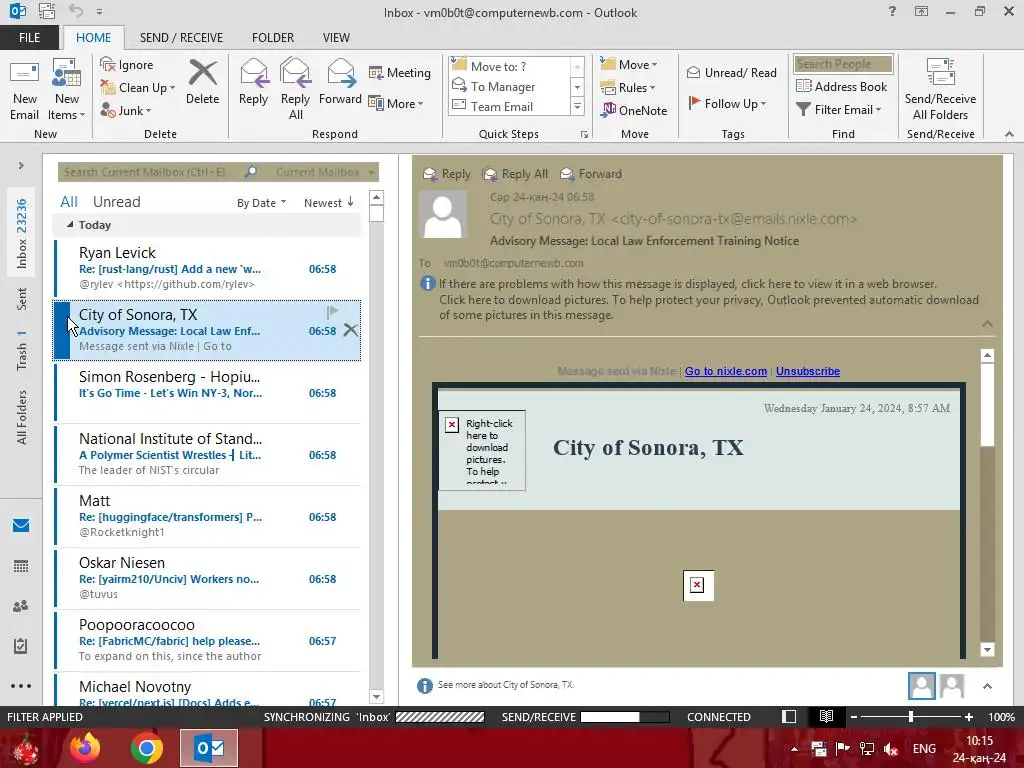Click the Search Current Mailbox field
The image size is (1024, 768).
tap(150, 172)
